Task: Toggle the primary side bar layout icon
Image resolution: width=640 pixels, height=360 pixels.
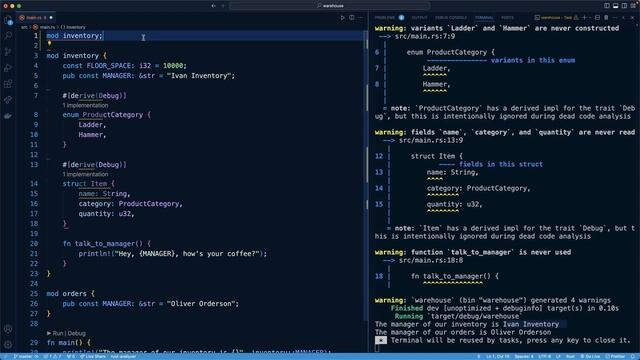Action: pyautogui.click(x=607, y=6)
